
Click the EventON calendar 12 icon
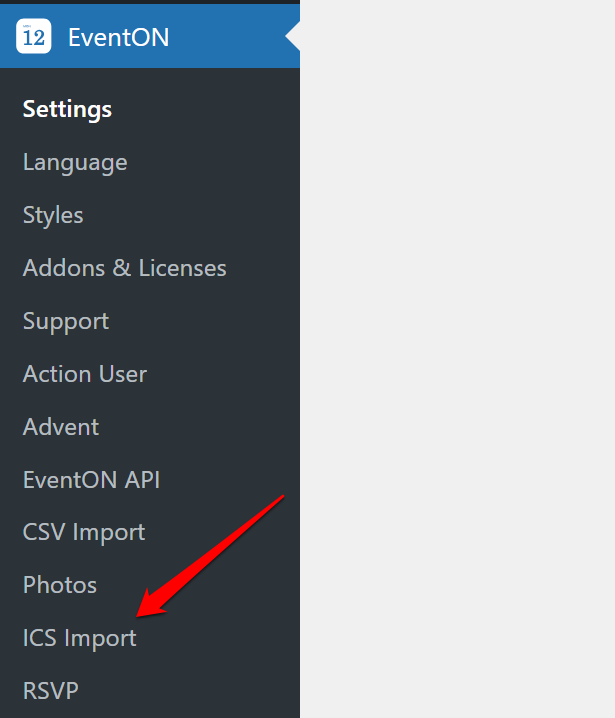pyautogui.click(x=33, y=36)
